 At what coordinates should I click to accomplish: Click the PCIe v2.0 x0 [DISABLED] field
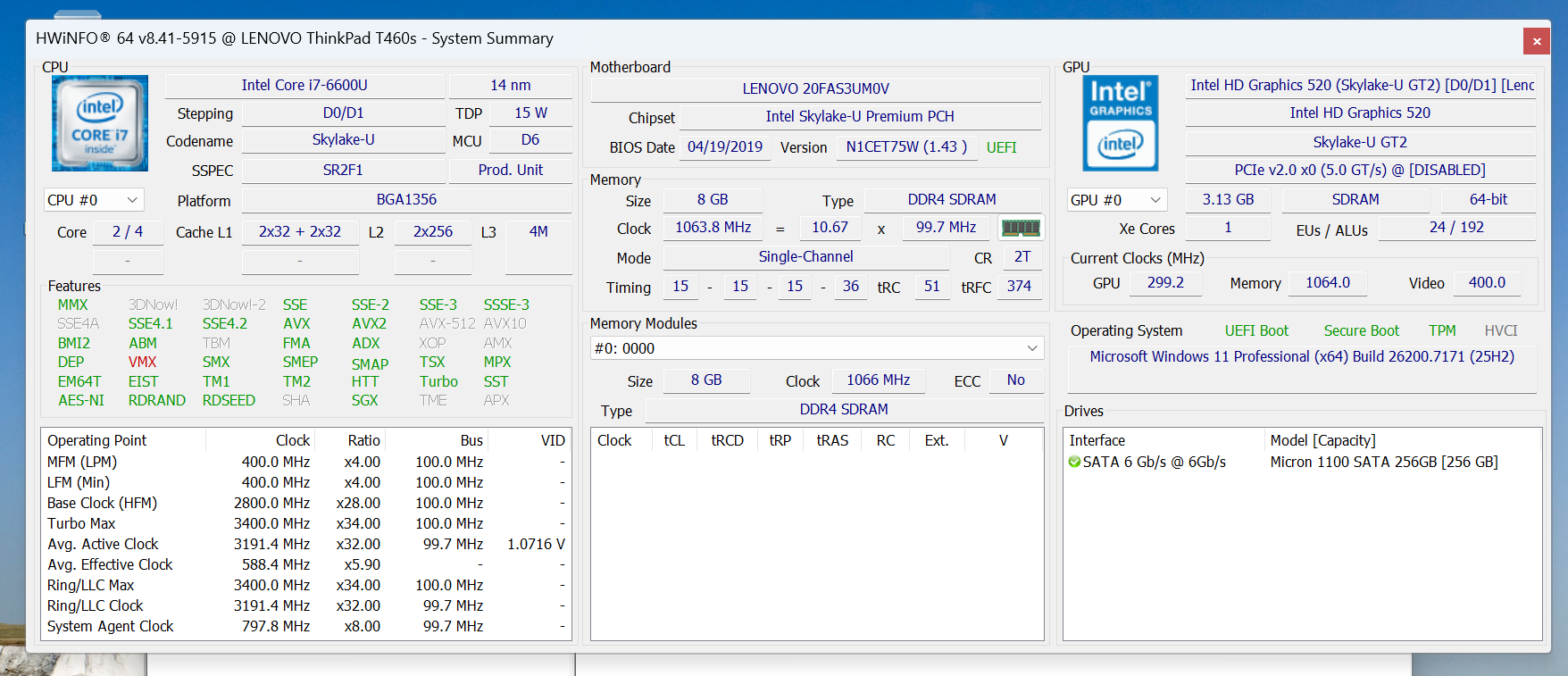click(1360, 170)
